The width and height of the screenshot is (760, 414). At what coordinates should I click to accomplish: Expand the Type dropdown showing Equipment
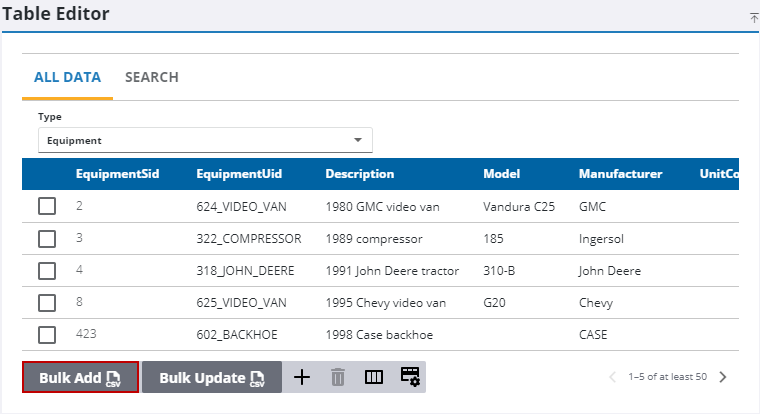click(x=205, y=140)
